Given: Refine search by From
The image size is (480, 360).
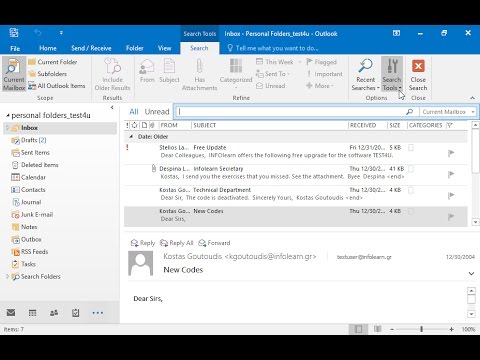Looking at the screenshot, I should click(147, 71).
